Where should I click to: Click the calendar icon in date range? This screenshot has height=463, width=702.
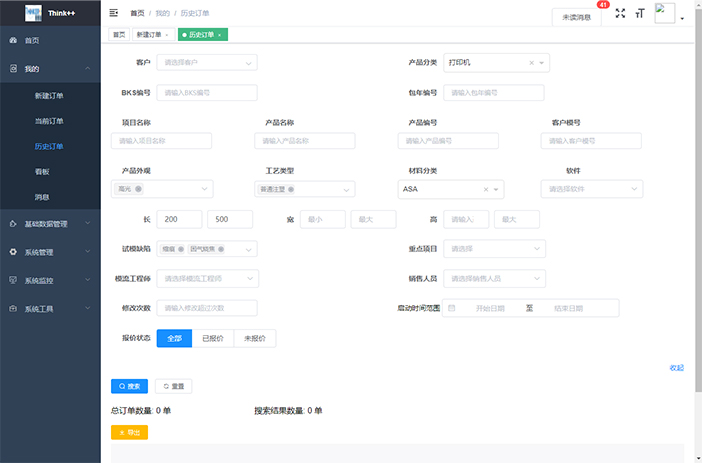tap(452, 308)
